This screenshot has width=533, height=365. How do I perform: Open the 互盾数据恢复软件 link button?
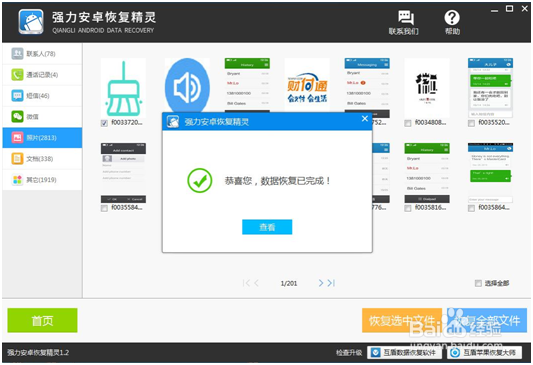click(405, 353)
